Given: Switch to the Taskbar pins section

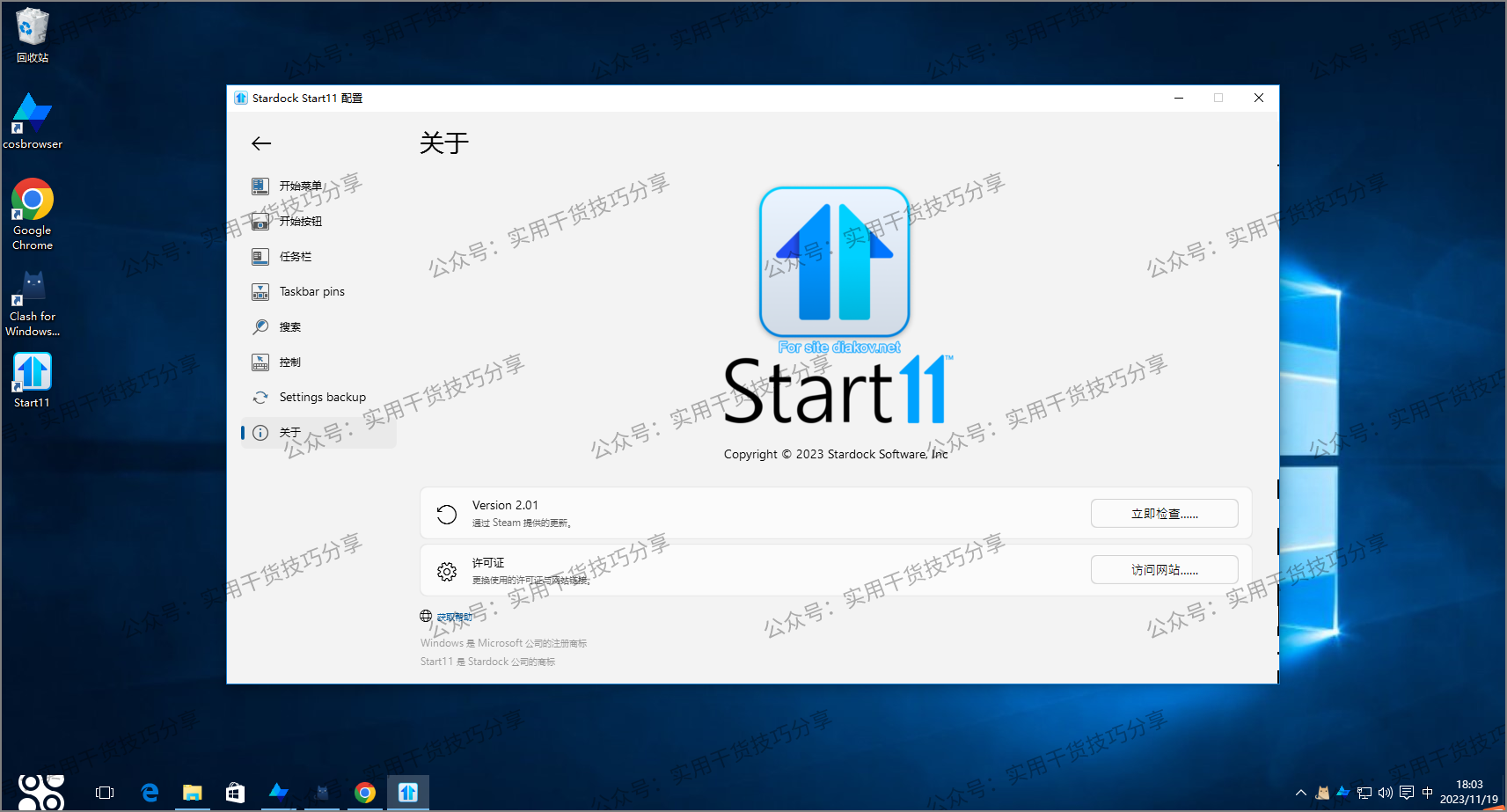Looking at the screenshot, I should click(260, 291).
